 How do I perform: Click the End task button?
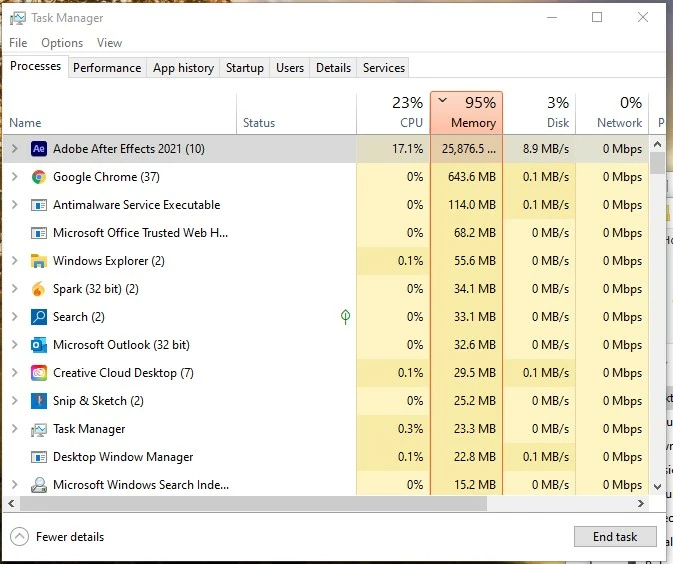point(615,537)
